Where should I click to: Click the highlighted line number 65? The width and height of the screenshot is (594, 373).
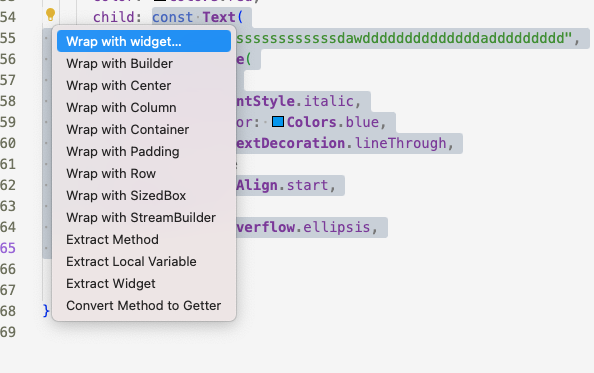coord(8,248)
